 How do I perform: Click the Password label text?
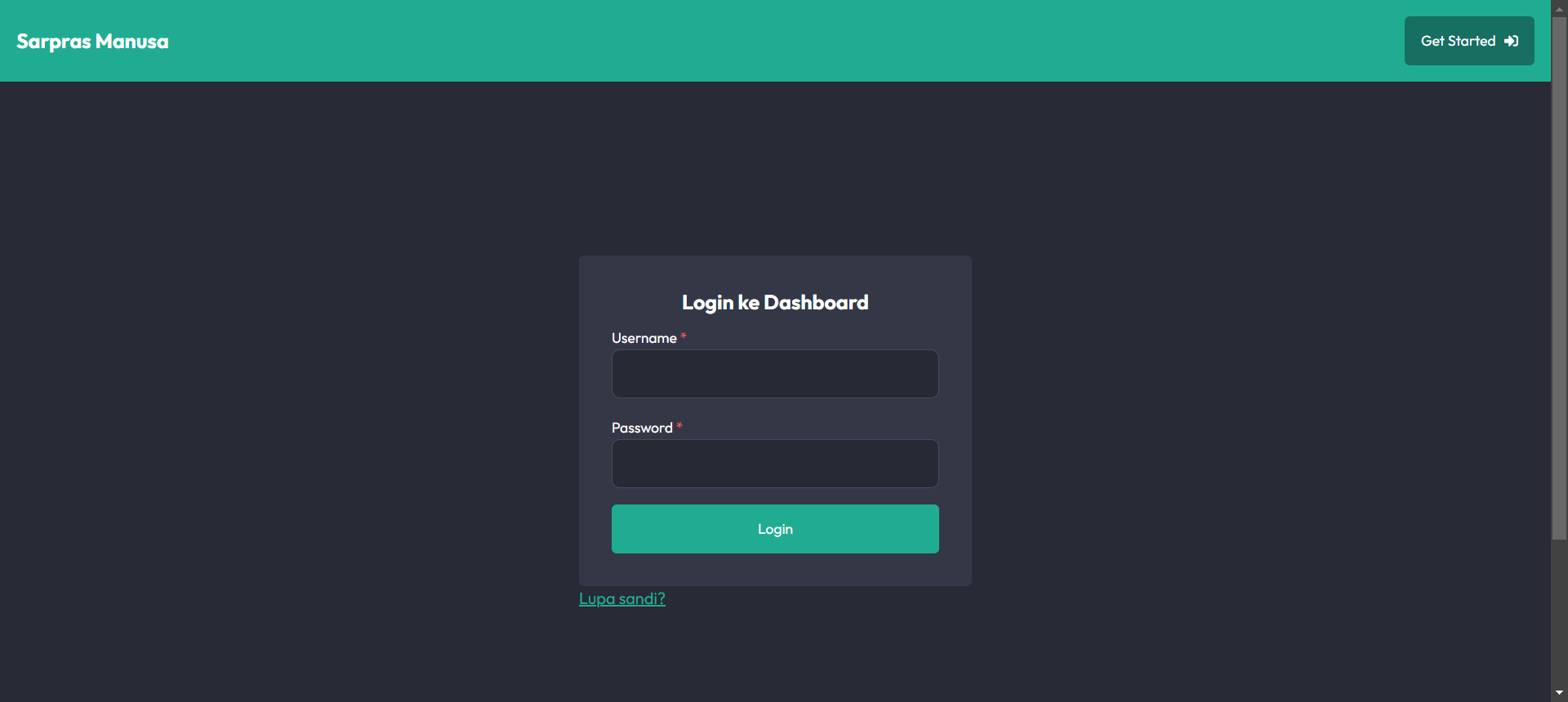[642, 428]
